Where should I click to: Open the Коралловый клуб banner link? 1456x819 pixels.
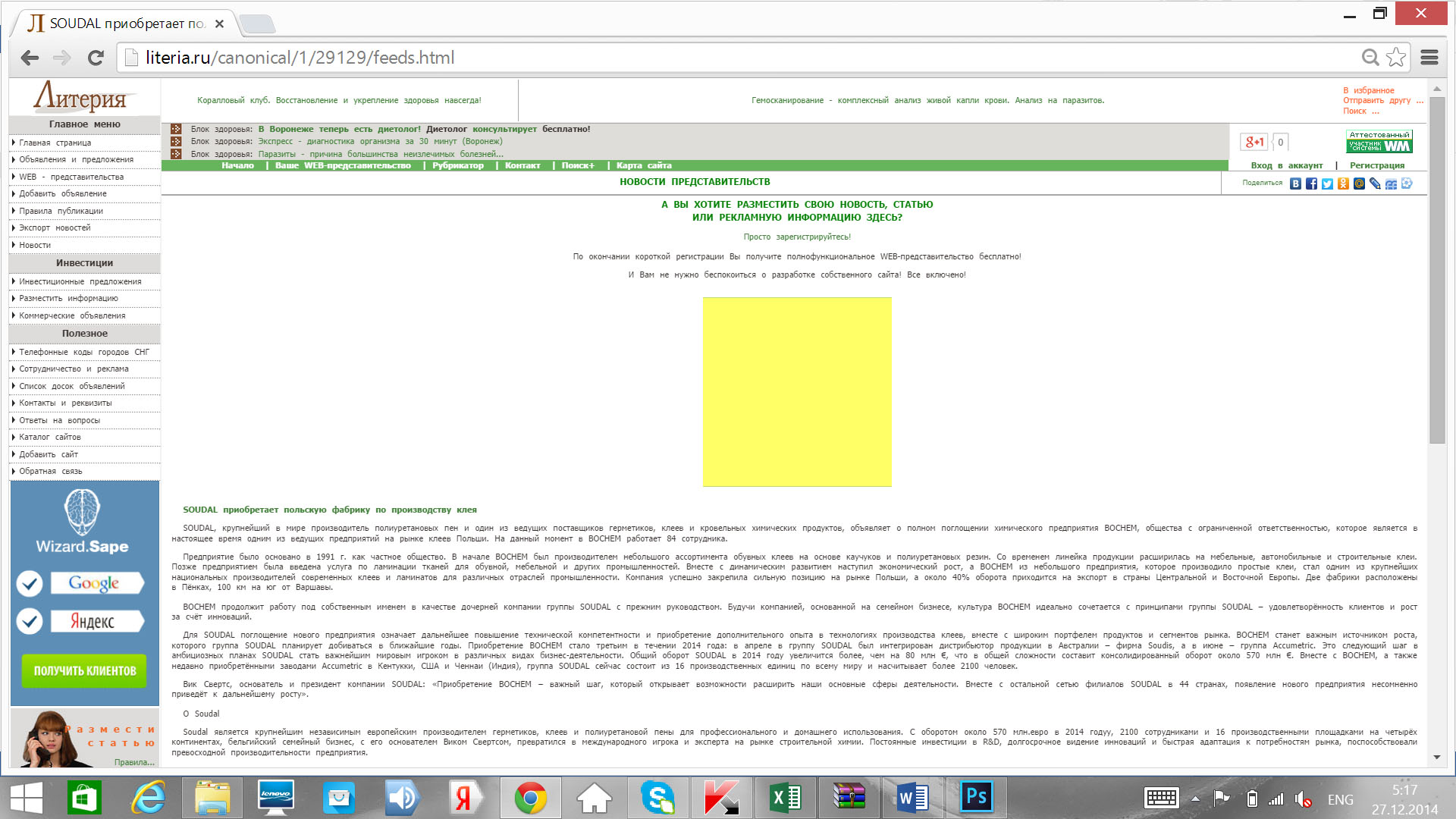click(x=339, y=100)
